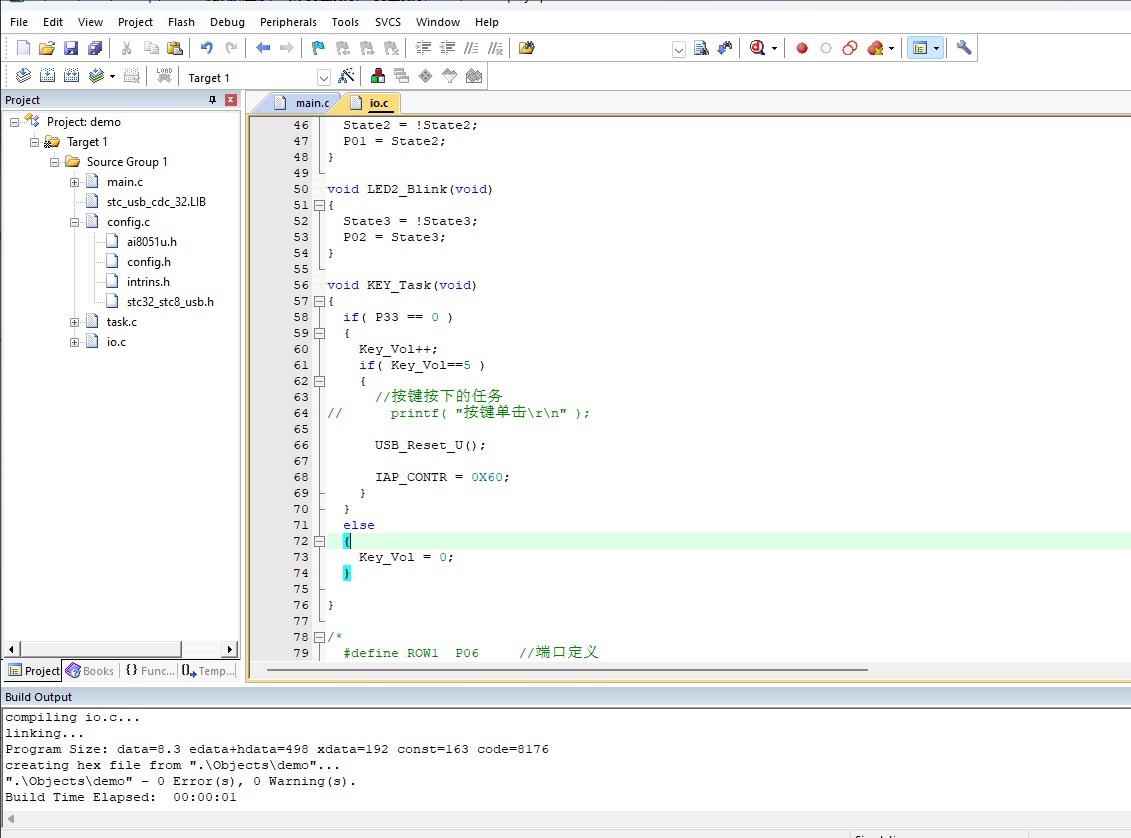The width and height of the screenshot is (1131, 838).
Task: Start debug session magnifier icon
Action: 757,48
